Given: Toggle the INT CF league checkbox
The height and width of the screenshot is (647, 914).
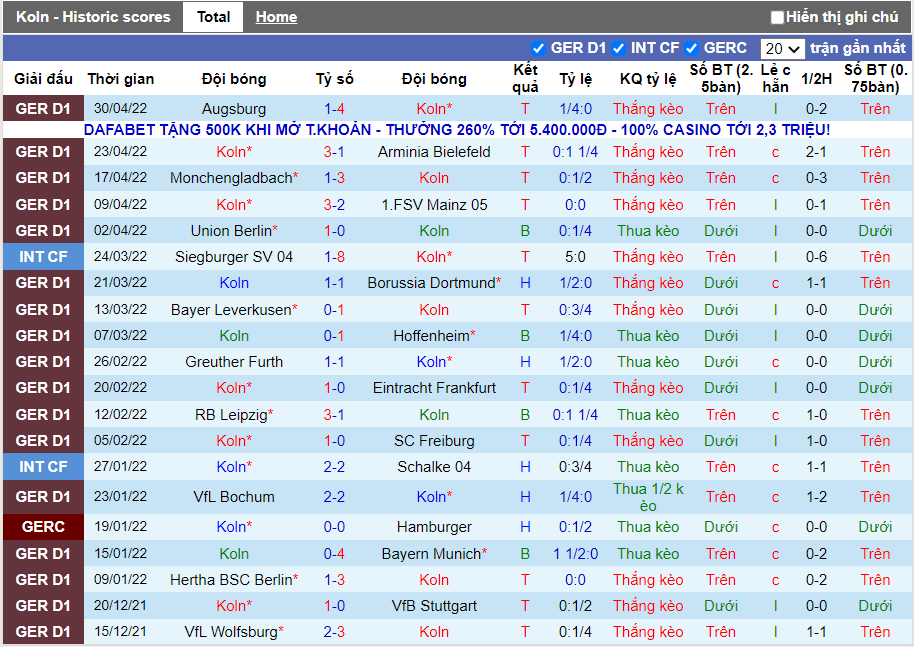Looking at the screenshot, I should point(618,48).
